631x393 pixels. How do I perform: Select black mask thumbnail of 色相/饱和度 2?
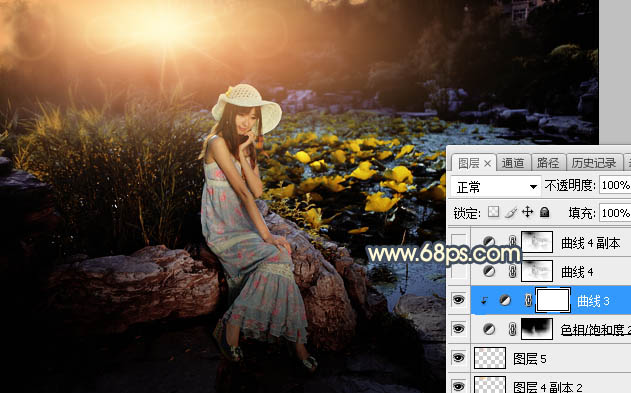coord(537,329)
